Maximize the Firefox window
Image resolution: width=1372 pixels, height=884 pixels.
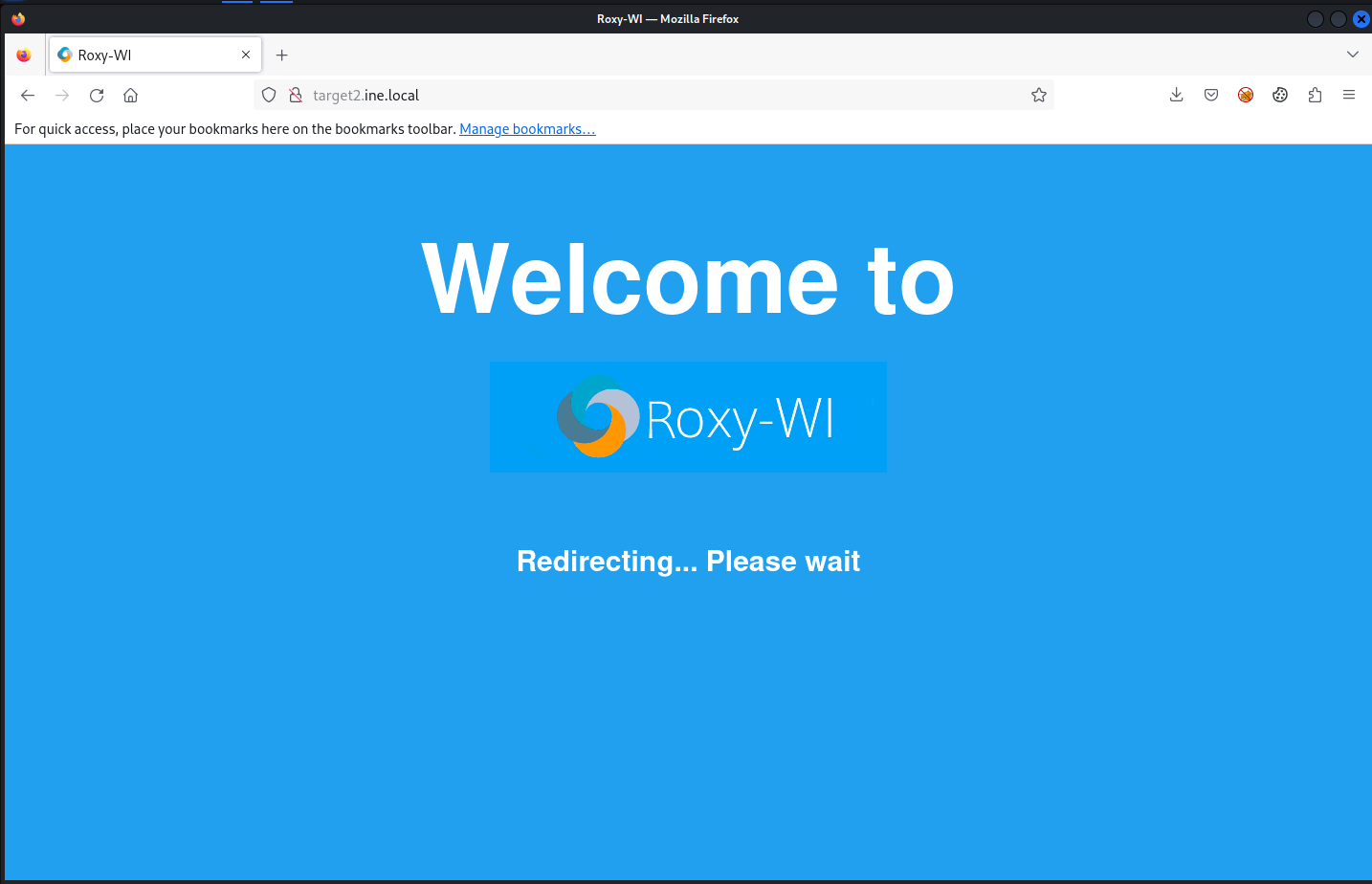click(1339, 19)
